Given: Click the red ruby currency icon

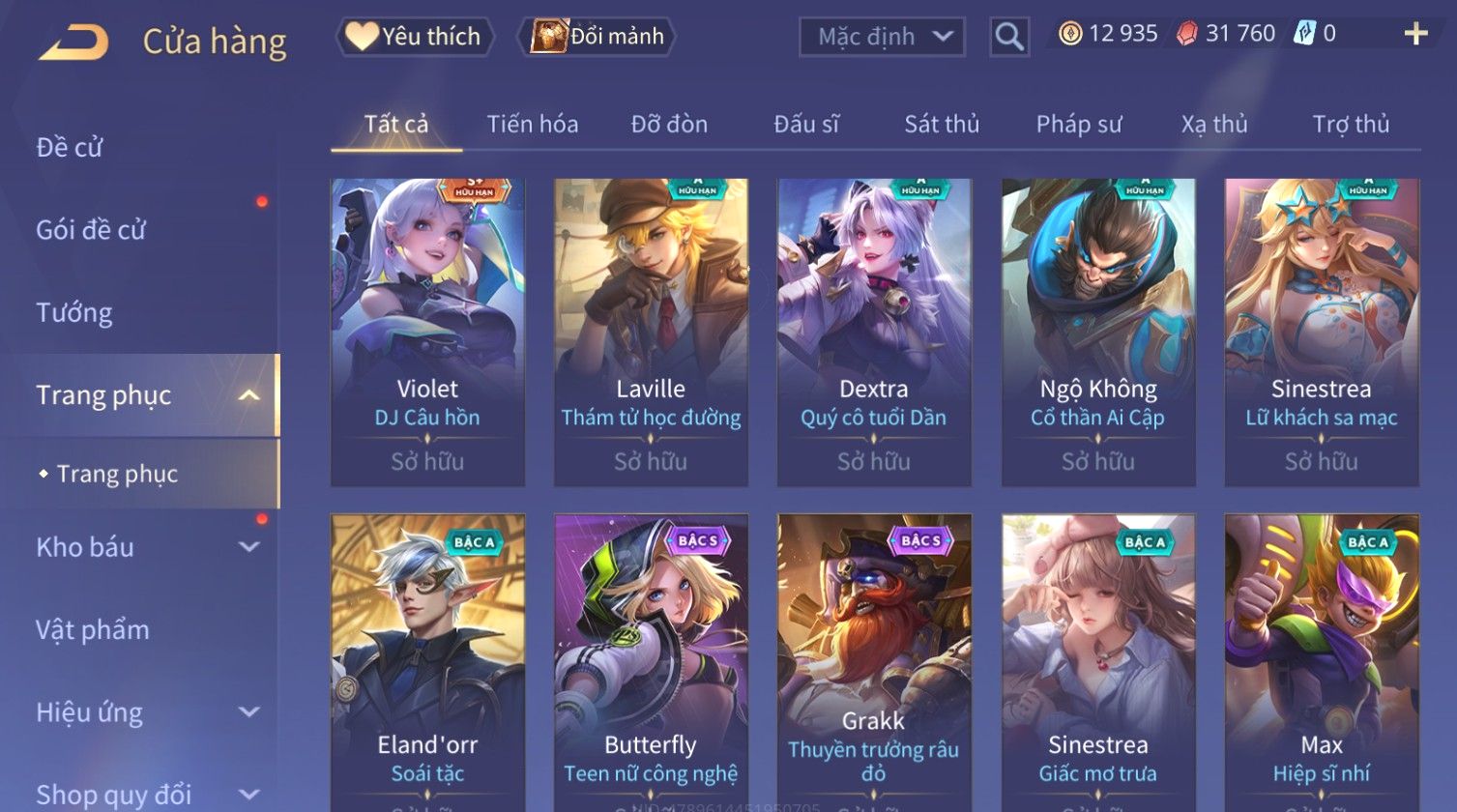Looking at the screenshot, I should (x=1186, y=34).
